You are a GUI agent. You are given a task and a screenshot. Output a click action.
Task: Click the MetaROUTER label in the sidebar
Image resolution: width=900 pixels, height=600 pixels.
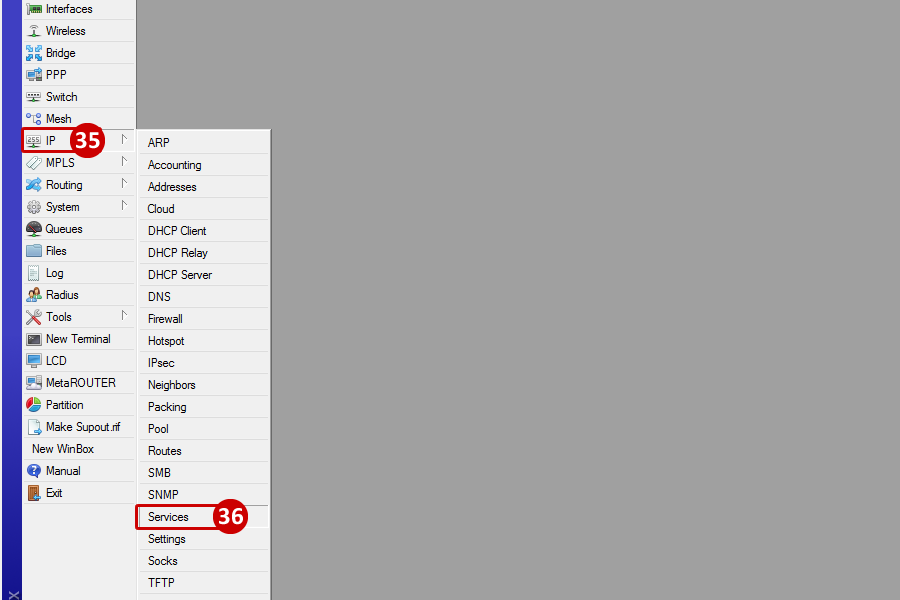[x=80, y=383]
